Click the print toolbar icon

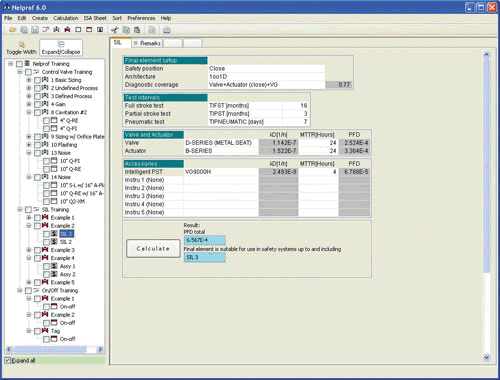coord(167,30)
